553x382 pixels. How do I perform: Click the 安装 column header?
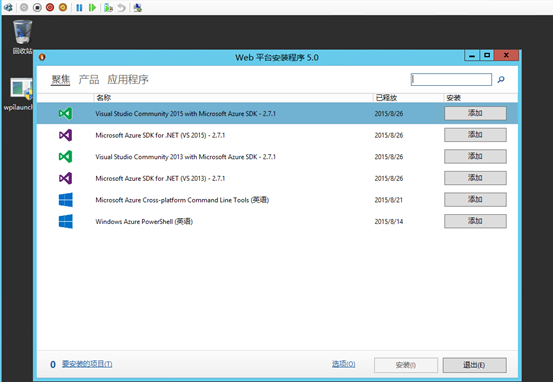480,98
